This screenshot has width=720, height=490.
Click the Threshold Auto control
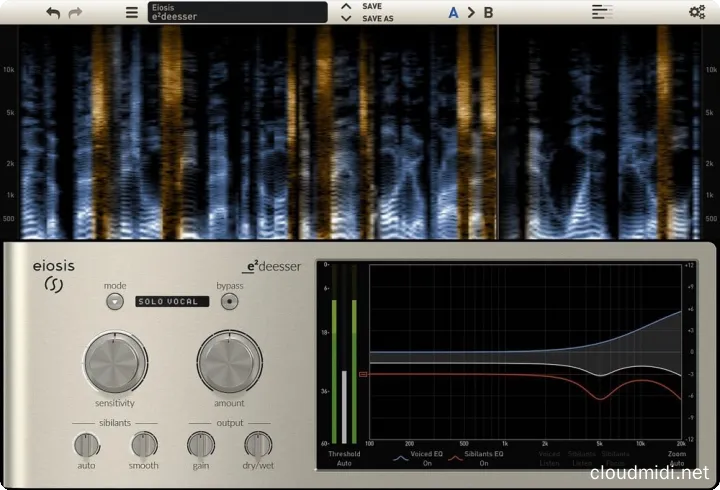[x=343, y=458]
